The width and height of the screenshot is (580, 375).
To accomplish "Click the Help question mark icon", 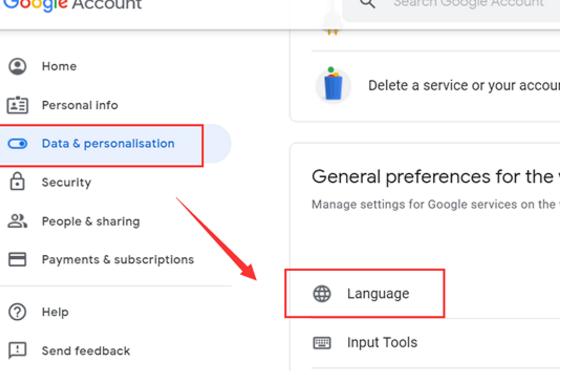I will 17,312.
